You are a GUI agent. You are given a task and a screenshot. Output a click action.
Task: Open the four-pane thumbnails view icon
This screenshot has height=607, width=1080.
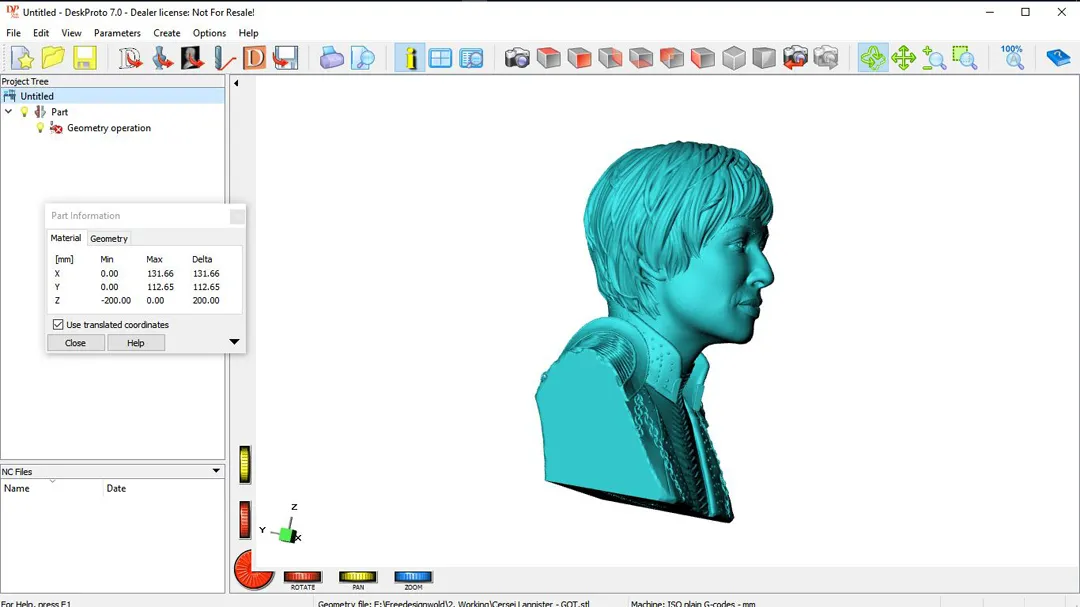(x=440, y=58)
